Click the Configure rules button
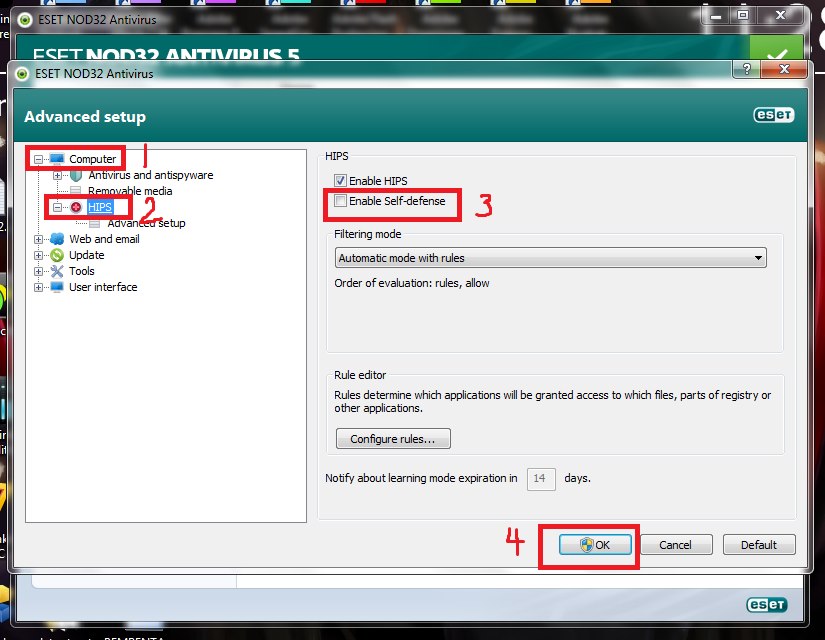The height and width of the screenshot is (640, 825). [393, 438]
